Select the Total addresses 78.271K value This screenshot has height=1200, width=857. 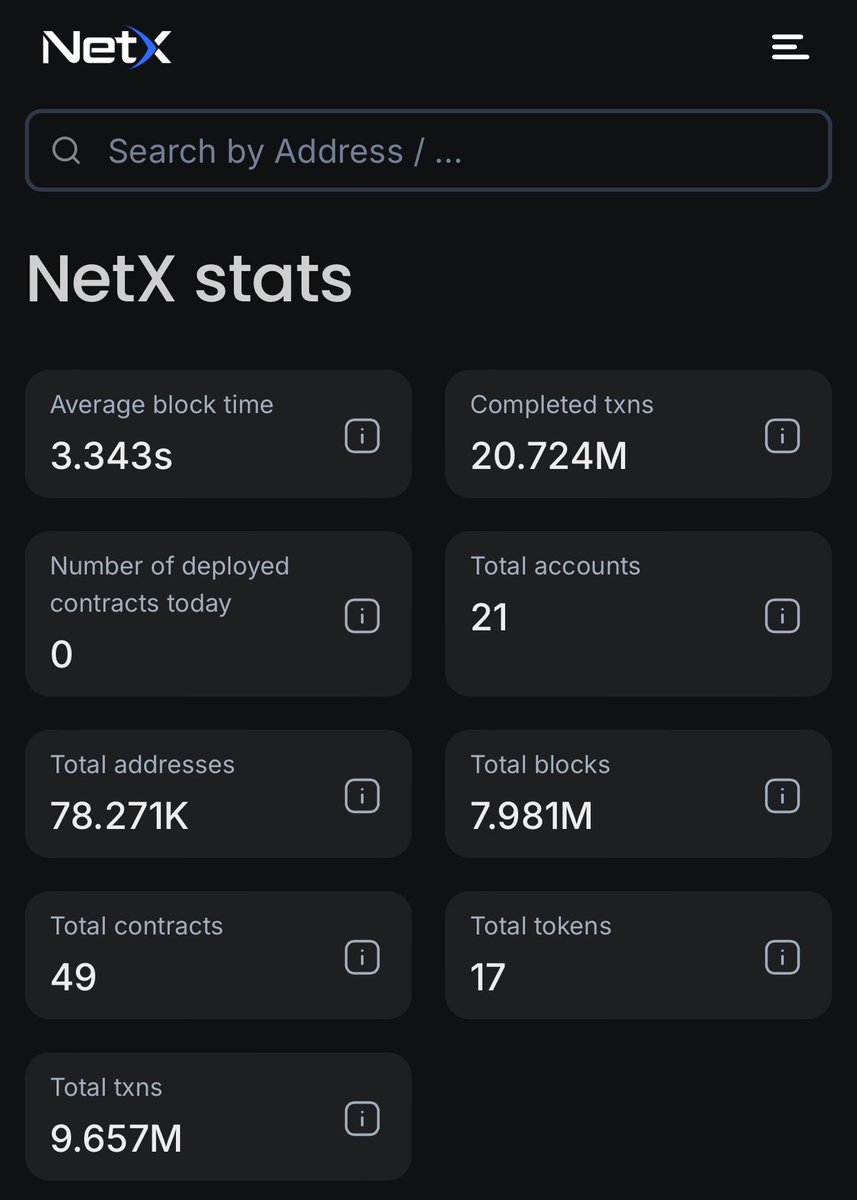tap(119, 817)
